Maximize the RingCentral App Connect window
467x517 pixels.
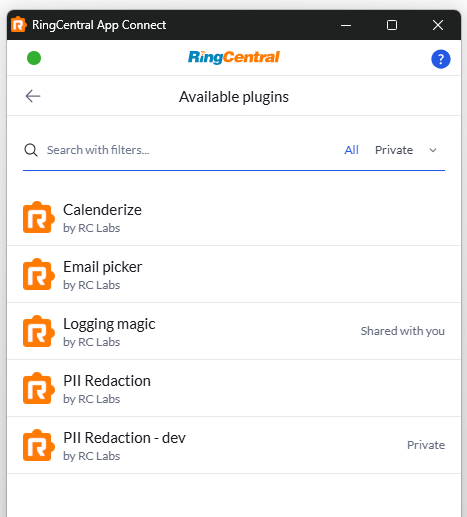coord(392,25)
